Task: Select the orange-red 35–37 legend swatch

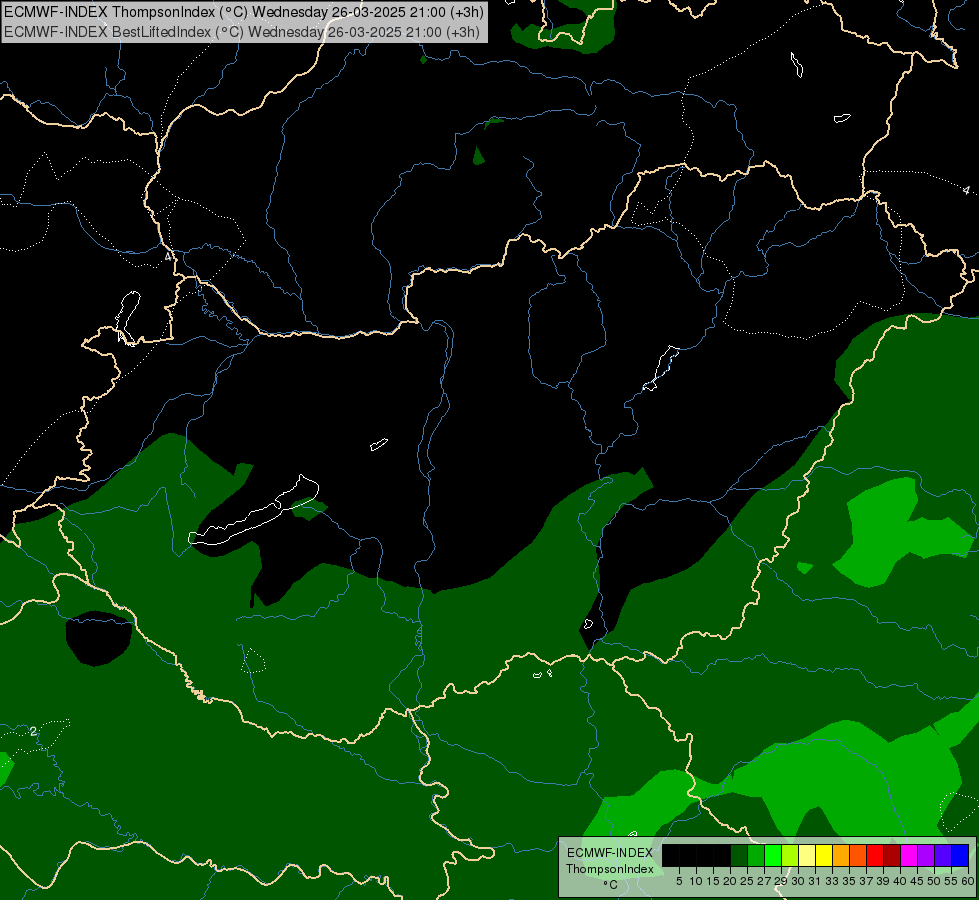Action: point(858,855)
